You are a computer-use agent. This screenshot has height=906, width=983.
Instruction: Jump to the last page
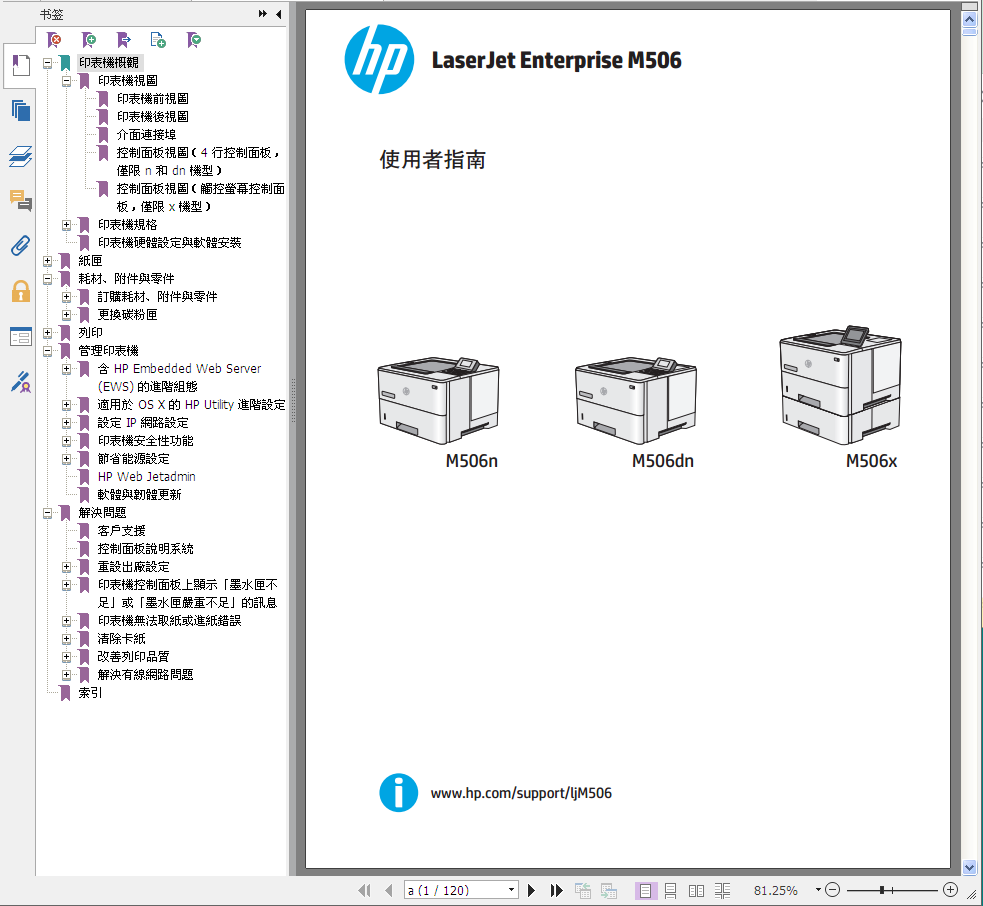556,890
